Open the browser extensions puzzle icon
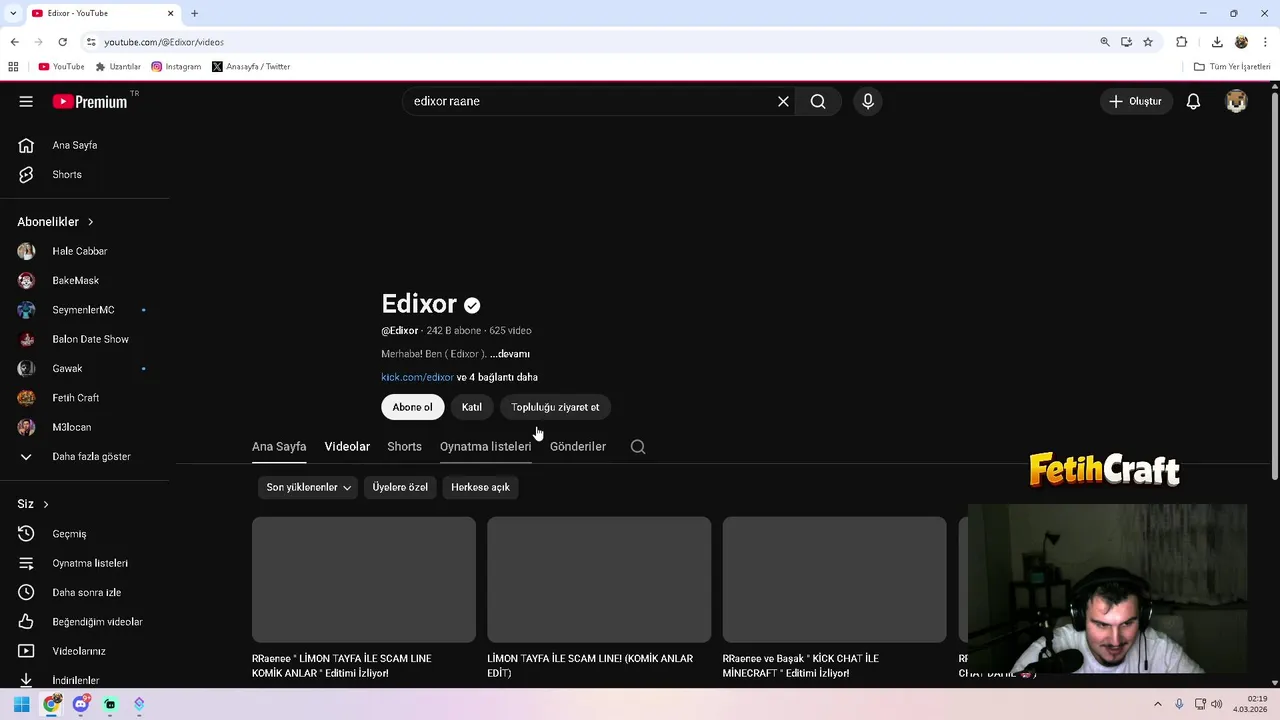Screen dimensions: 1280x720 click(1181, 42)
